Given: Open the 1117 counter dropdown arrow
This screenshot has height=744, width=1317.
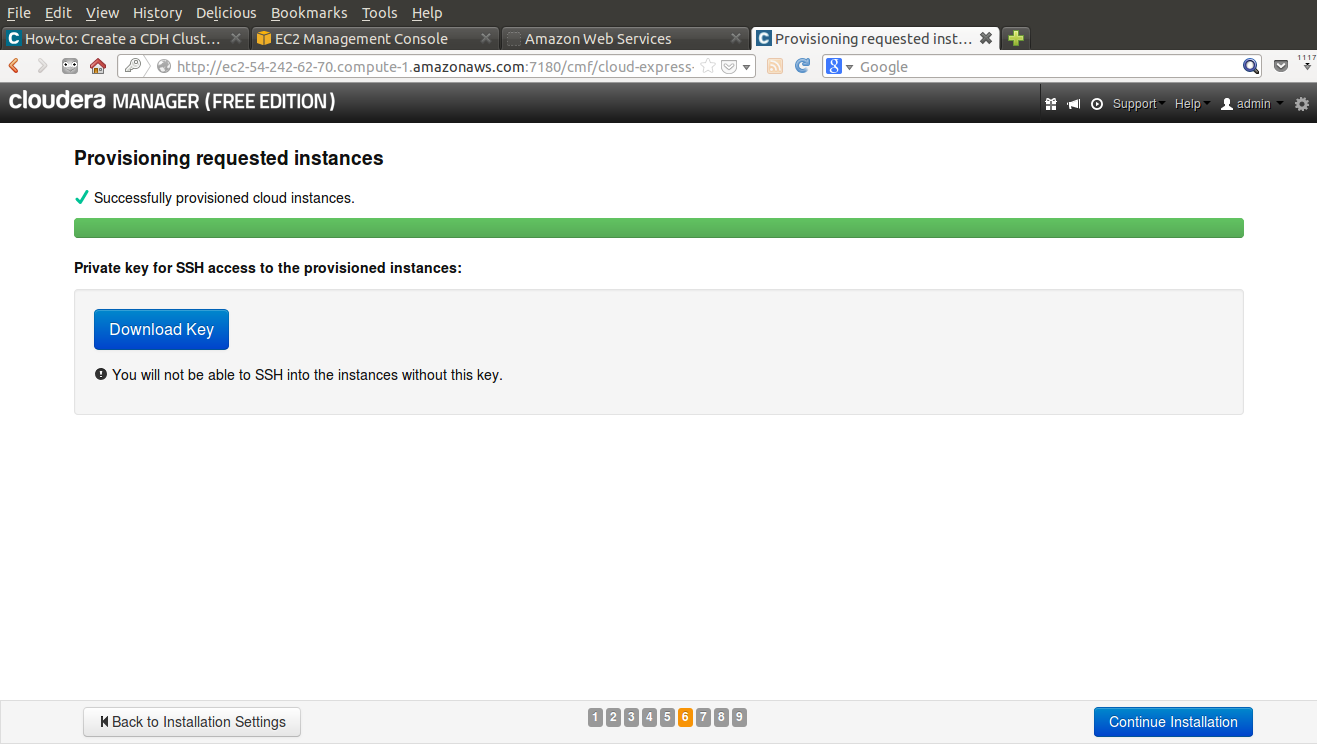Looking at the screenshot, I should tap(1306, 68).
